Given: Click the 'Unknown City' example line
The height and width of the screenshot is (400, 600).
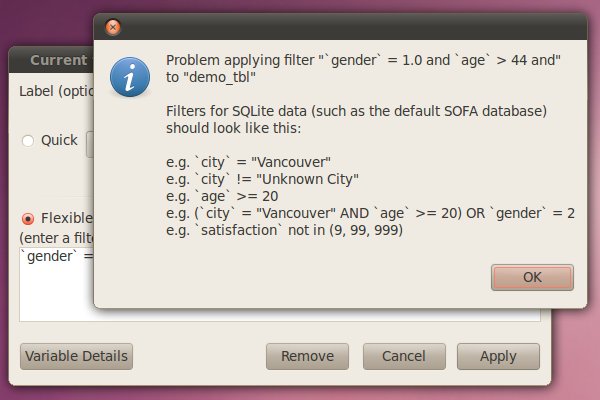Looking at the screenshot, I should 262,179.
